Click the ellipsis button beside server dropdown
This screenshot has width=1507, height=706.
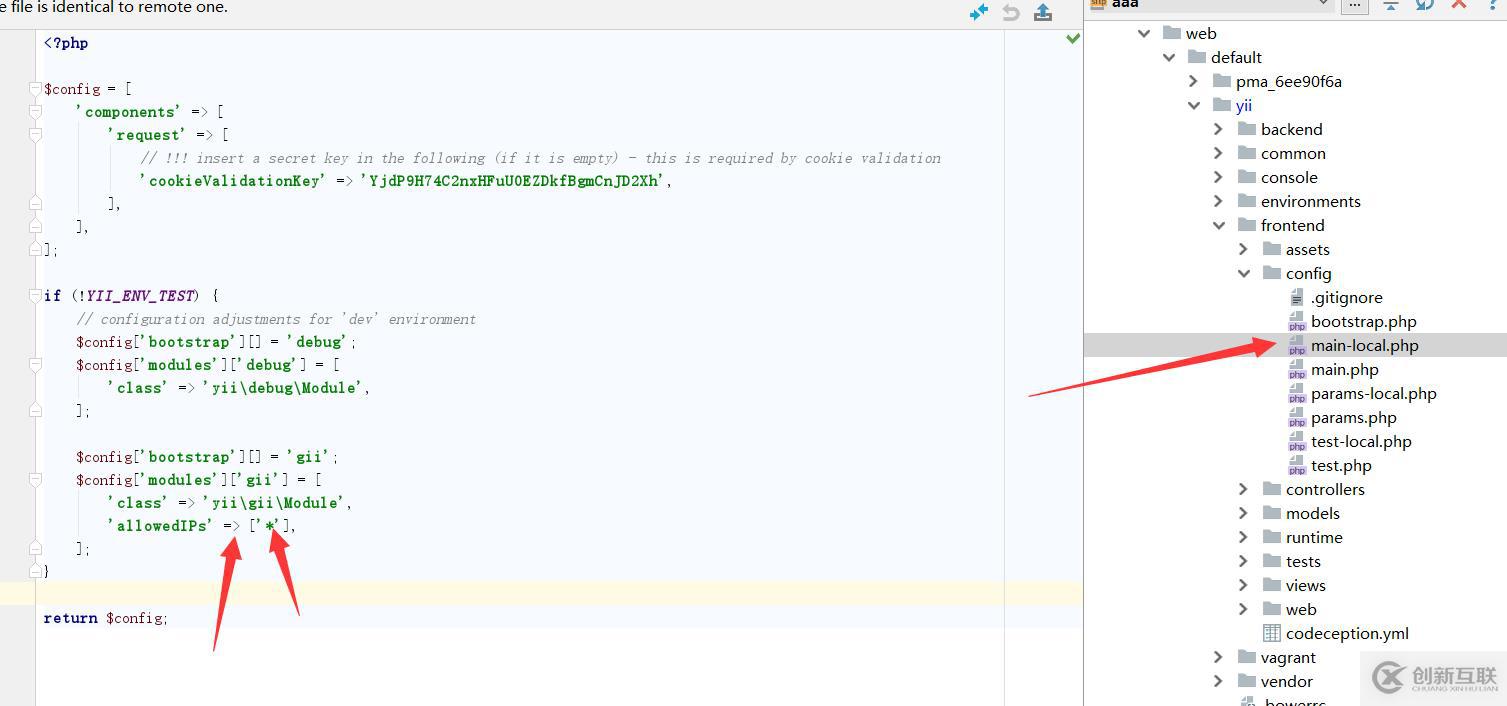point(1354,4)
